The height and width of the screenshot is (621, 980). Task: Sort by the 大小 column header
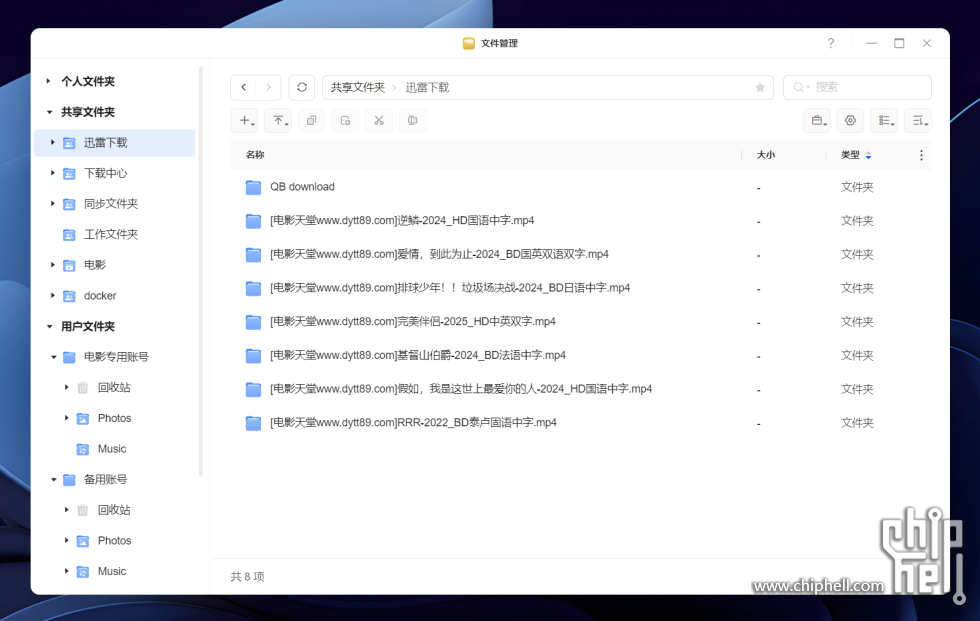[x=766, y=155]
